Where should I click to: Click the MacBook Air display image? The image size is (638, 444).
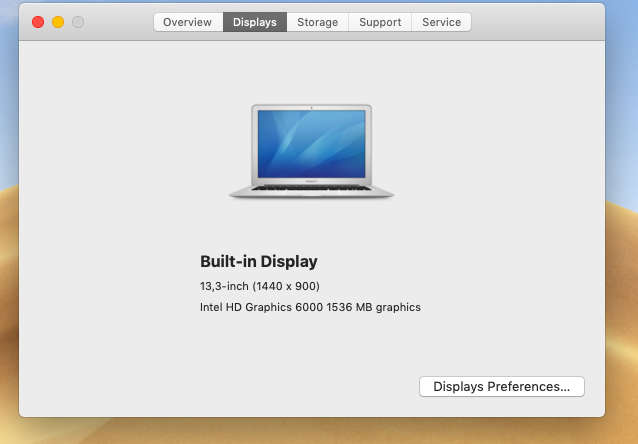pyautogui.click(x=311, y=151)
